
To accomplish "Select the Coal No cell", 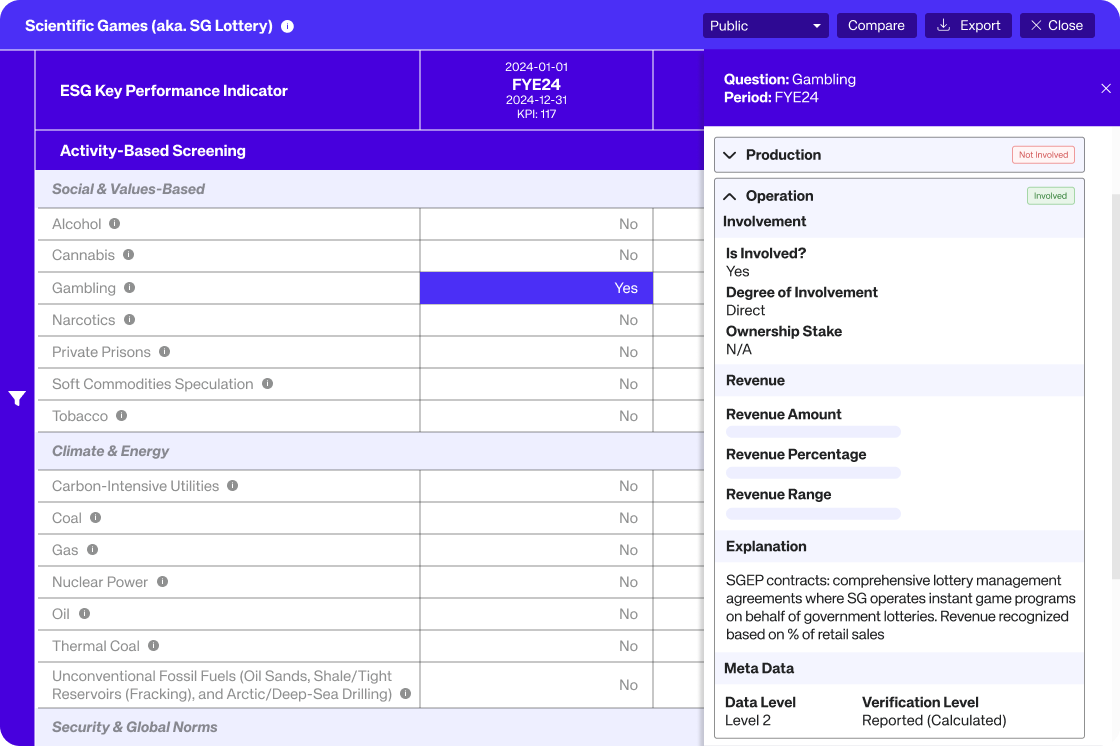I will tap(536, 518).
